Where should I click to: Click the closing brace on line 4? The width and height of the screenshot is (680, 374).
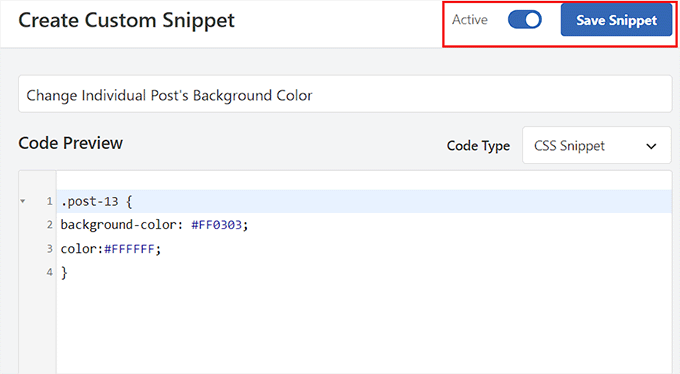click(64, 273)
